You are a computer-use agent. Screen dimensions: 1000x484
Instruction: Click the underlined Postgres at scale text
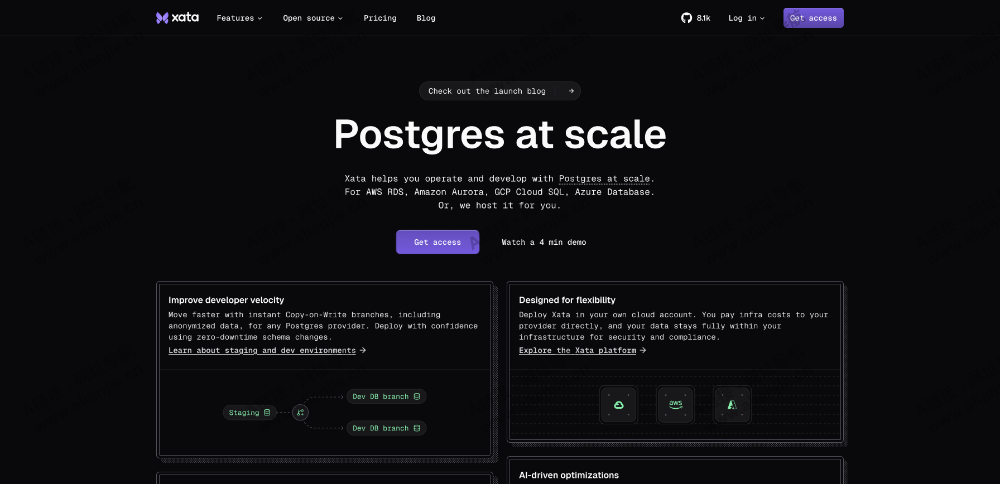[605, 179]
